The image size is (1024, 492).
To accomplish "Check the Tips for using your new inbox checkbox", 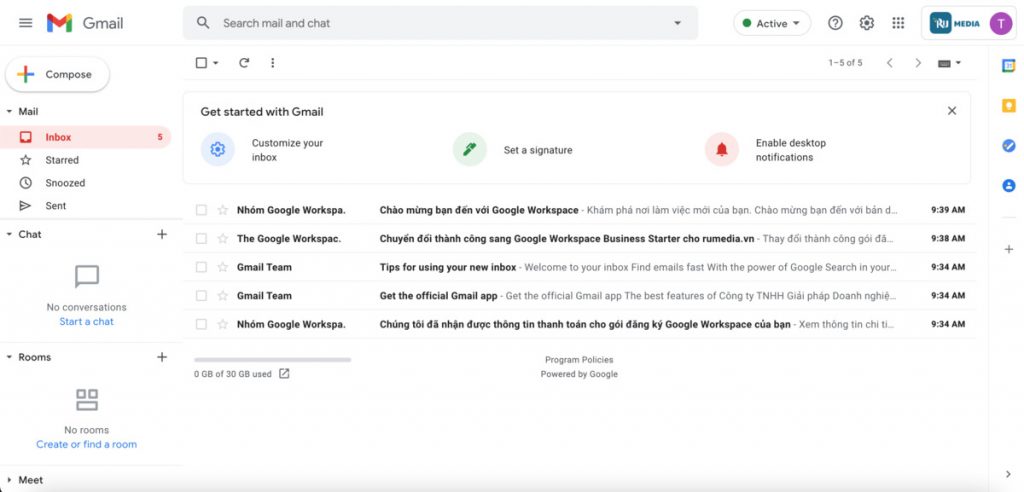I will [201, 267].
